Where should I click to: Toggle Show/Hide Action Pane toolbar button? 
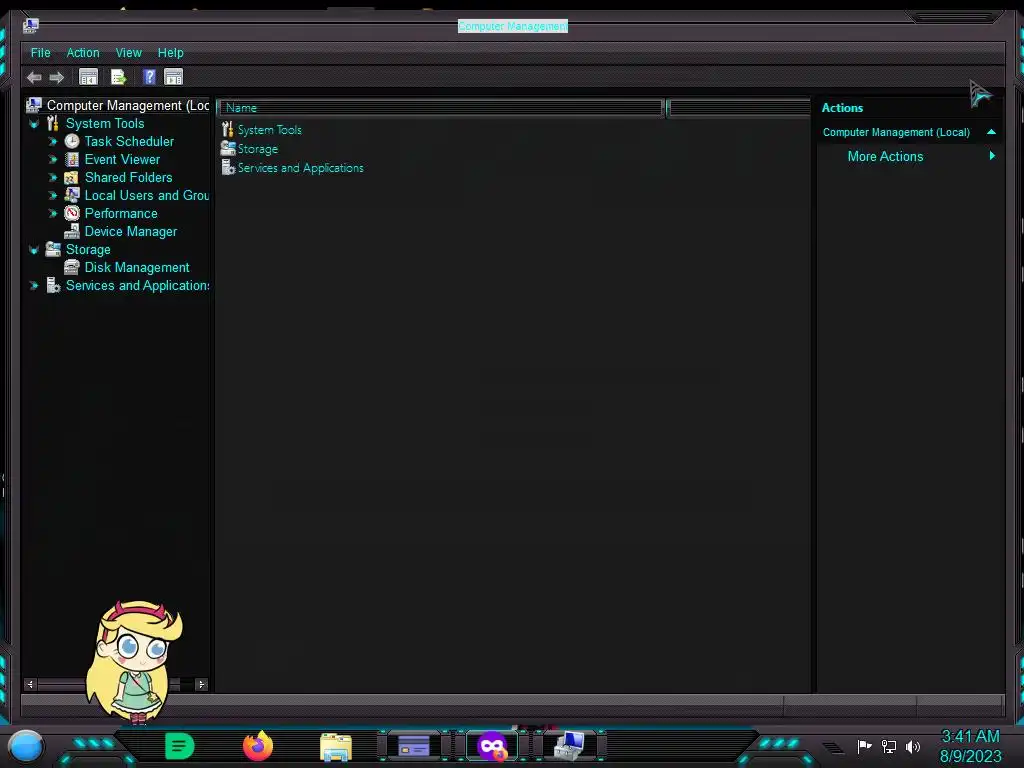173,77
